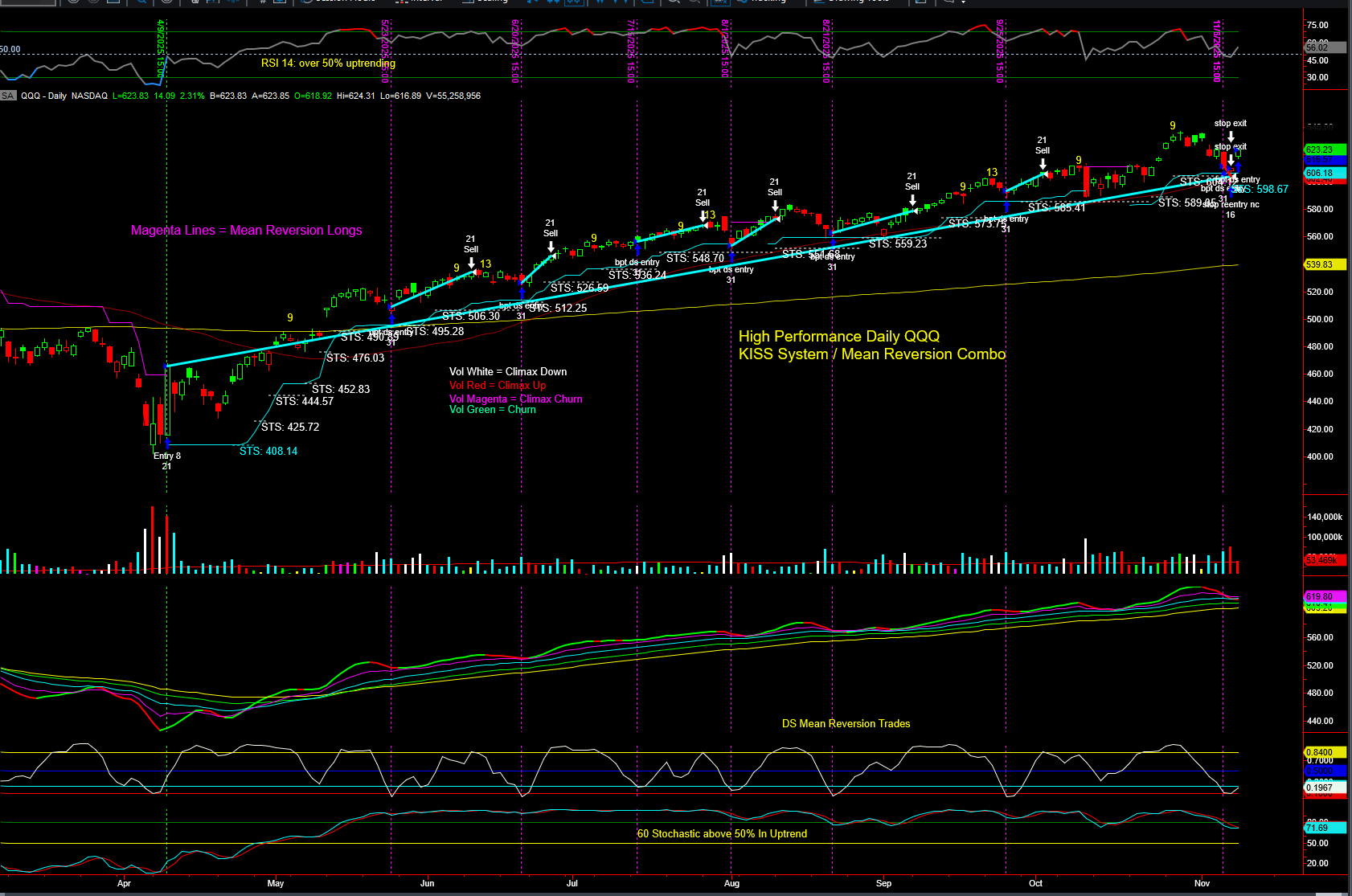Click the Nov label on the time axis

pos(1202,883)
